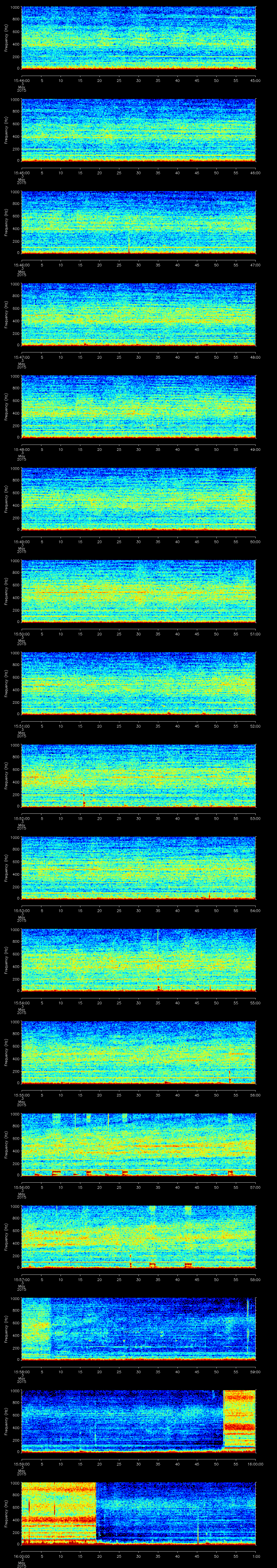Click the spectrogram panel starting at 15:59:00
The image size is (277, 1568).
coord(138,1421)
